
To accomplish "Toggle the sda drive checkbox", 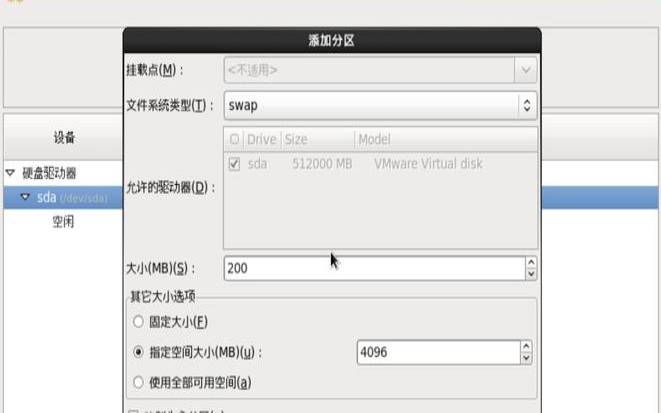I will tap(234, 164).
